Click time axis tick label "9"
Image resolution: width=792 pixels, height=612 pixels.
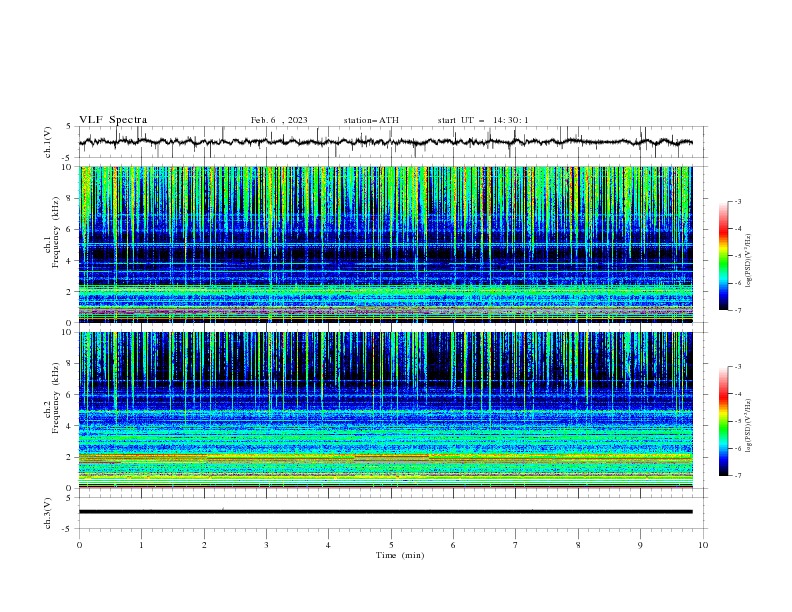click(x=640, y=545)
